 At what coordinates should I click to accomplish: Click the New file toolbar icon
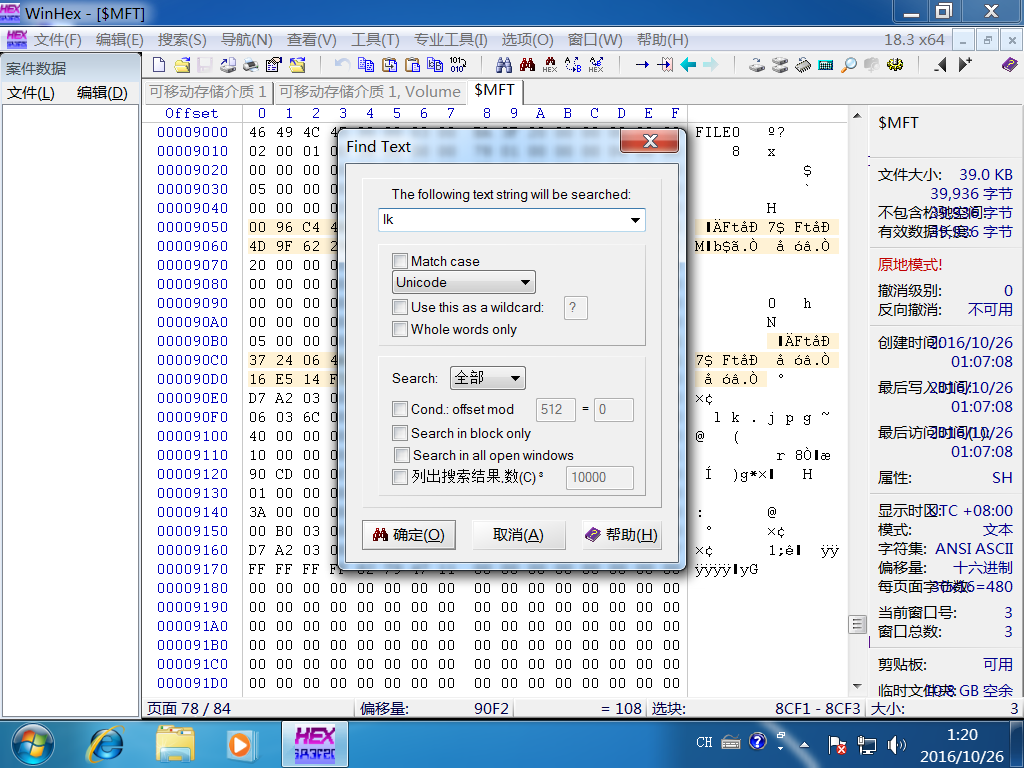[x=159, y=65]
